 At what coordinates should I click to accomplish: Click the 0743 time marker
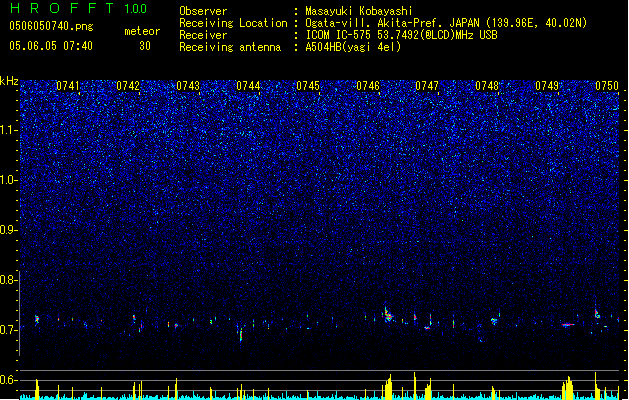coord(188,86)
